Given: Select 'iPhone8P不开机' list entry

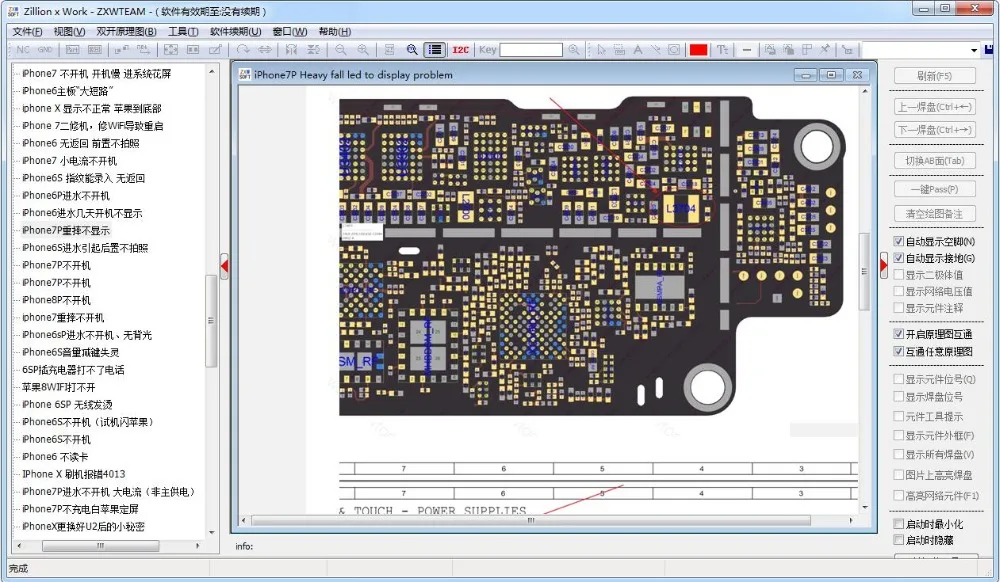Looking at the screenshot, I should [56, 300].
